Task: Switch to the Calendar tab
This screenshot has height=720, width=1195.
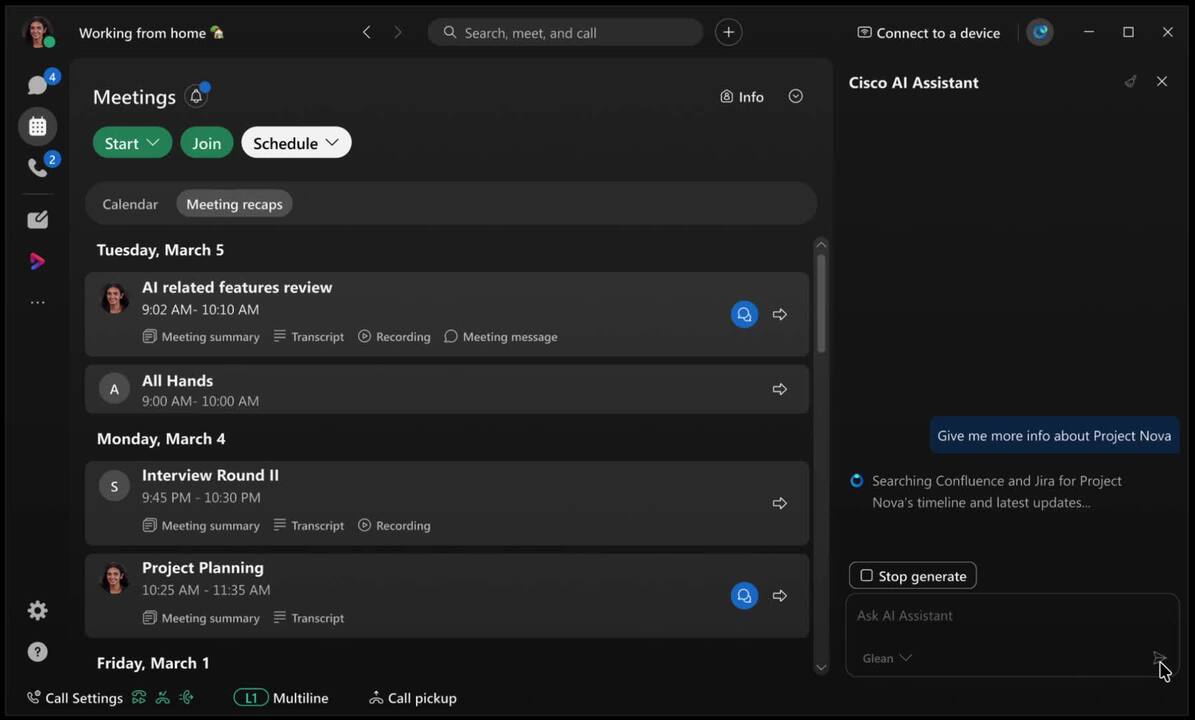Action: coord(130,204)
